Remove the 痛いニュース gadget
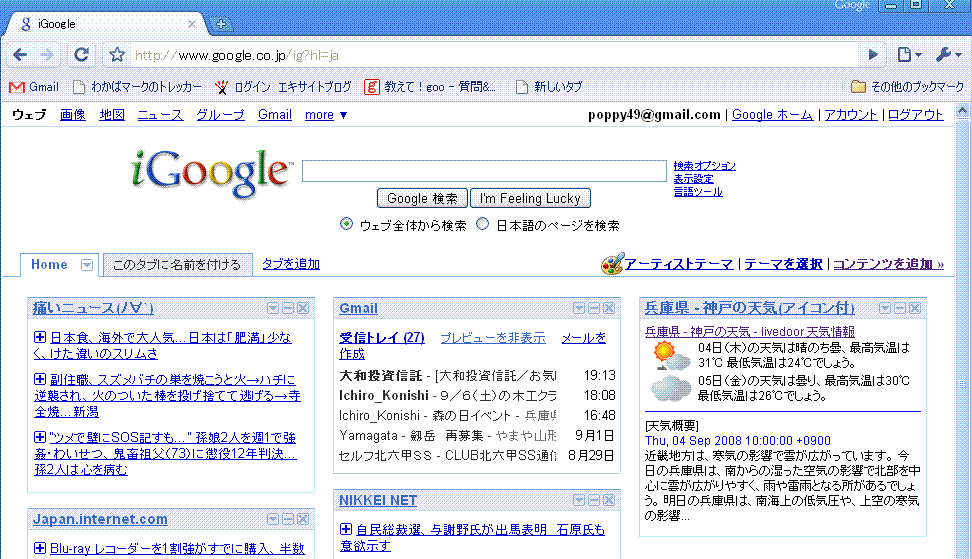972x559 pixels. (303, 308)
